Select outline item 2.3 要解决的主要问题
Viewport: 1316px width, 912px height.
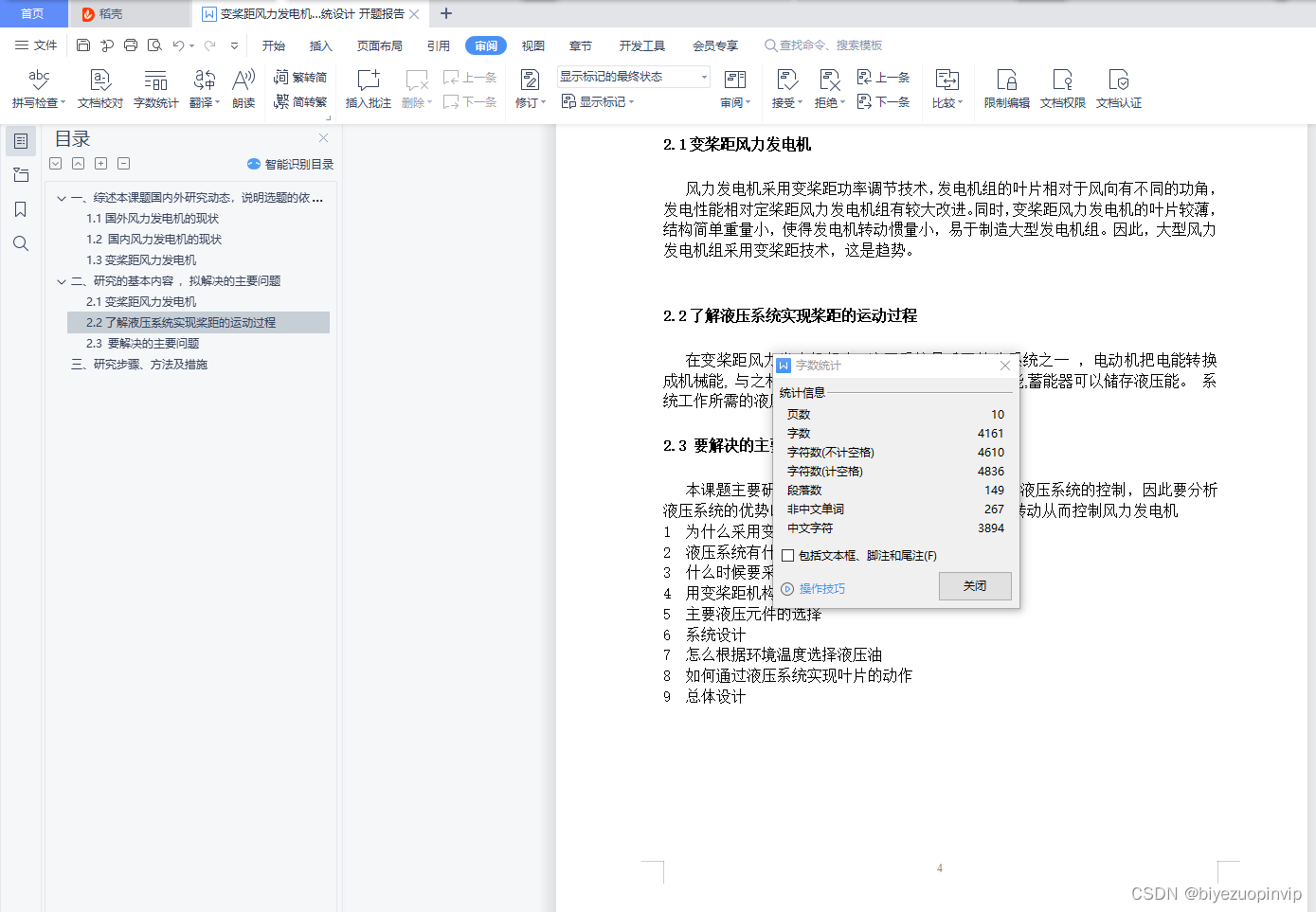pyautogui.click(x=142, y=344)
